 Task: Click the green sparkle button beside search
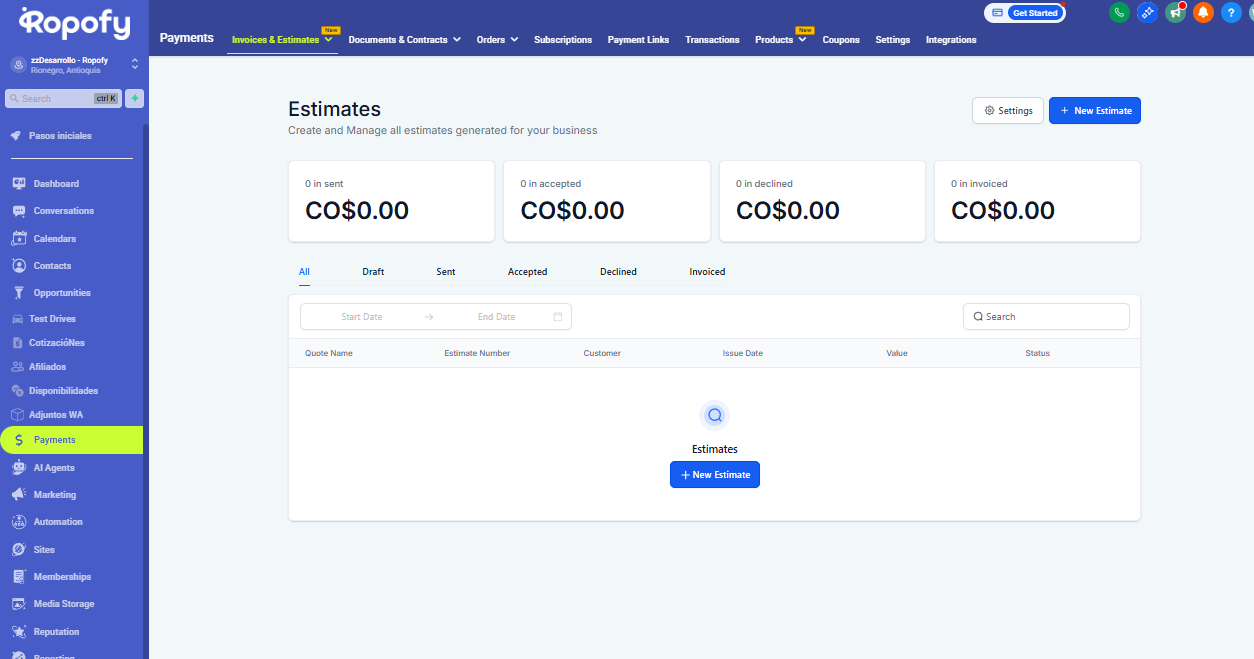[x=134, y=98]
